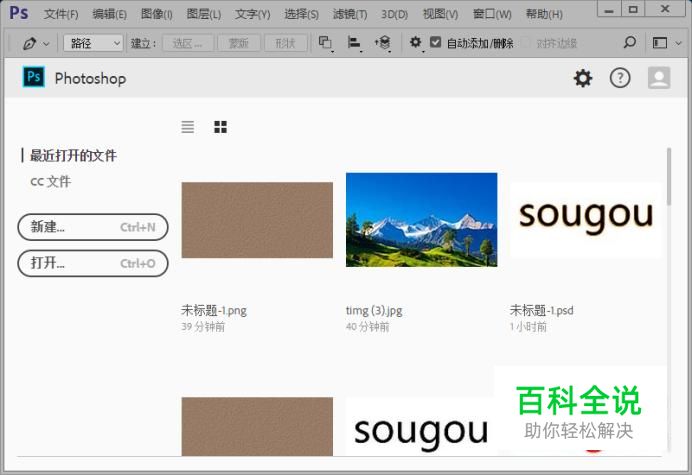Image resolution: width=692 pixels, height=475 pixels.
Task: Open the 视图(V) menu
Action: click(x=440, y=14)
